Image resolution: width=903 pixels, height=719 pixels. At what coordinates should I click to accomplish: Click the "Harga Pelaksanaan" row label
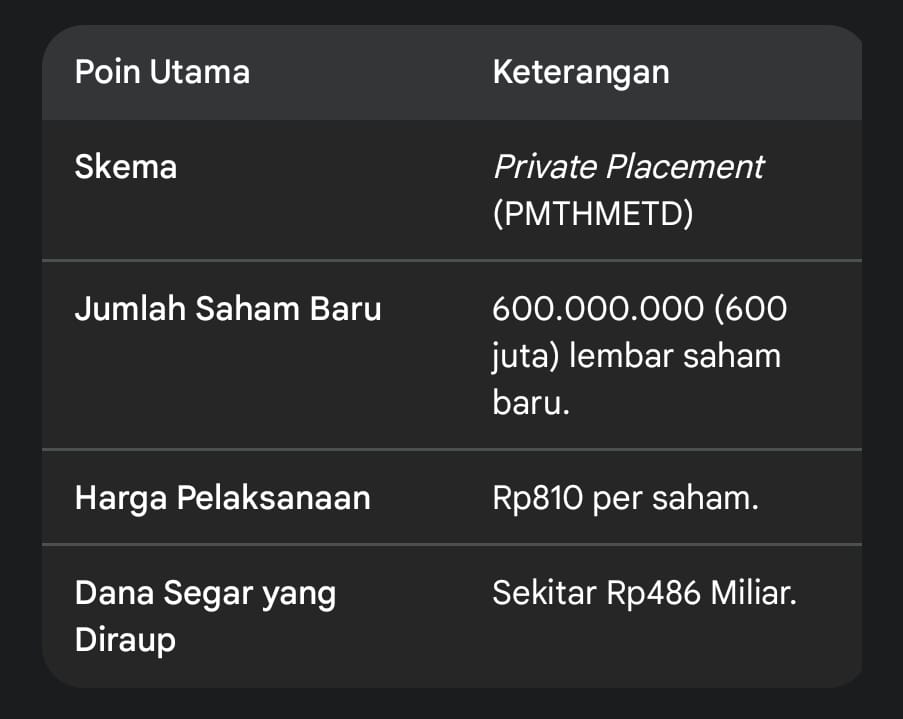click(222, 498)
